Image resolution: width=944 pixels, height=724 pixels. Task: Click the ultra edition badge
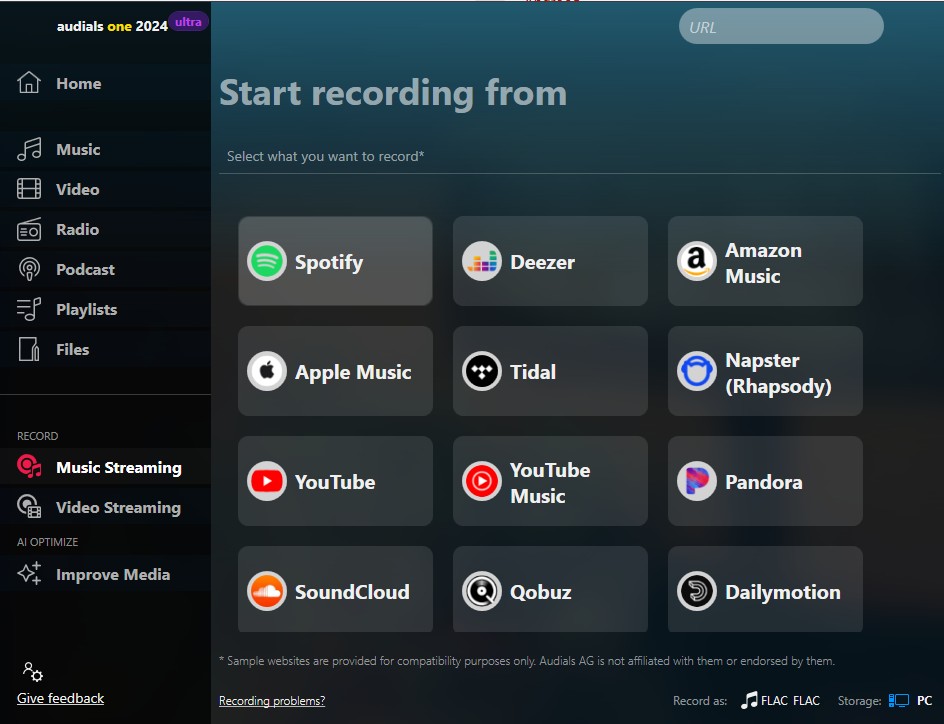(188, 22)
